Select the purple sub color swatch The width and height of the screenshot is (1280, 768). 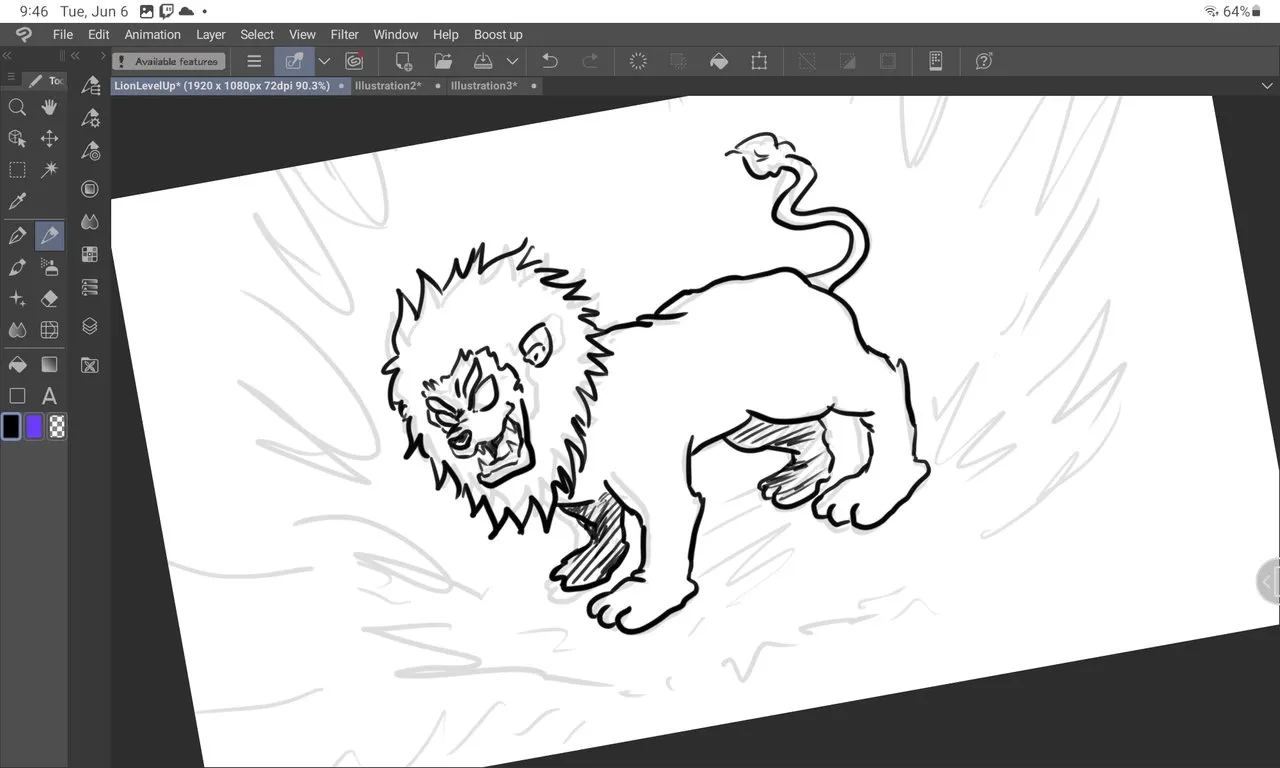tap(35, 427)
